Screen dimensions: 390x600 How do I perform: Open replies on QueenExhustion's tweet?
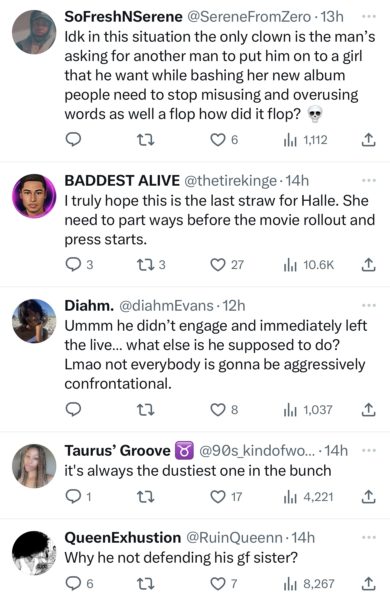click(x=79, y=583)
